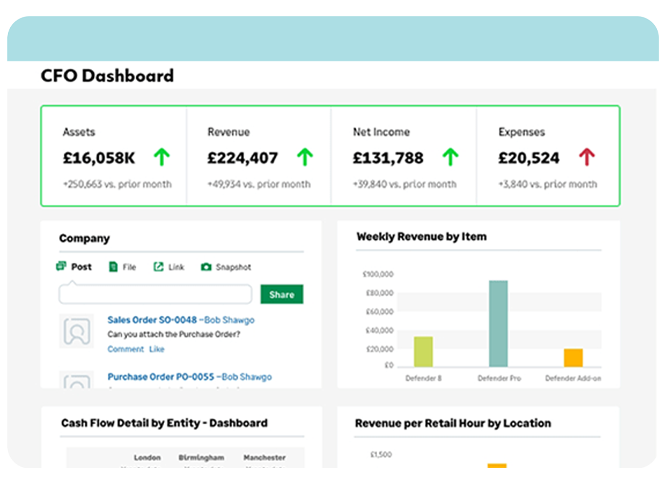The height and width of the screenshot is (484, 666).
Task: Click the Snapshot camera icon
Action: point(206,267)
